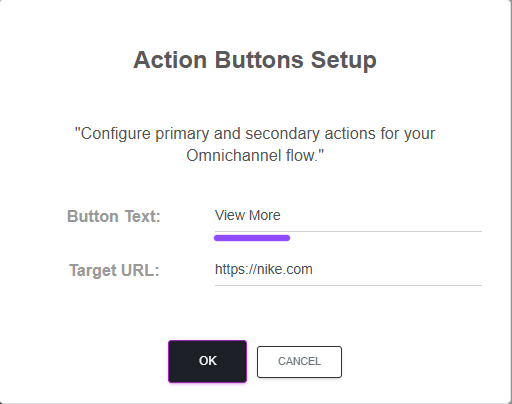The width and height of the screenshot is (512, 404).
Task: Click blank space right of the nike.com URL
Action: coord(397,270)
